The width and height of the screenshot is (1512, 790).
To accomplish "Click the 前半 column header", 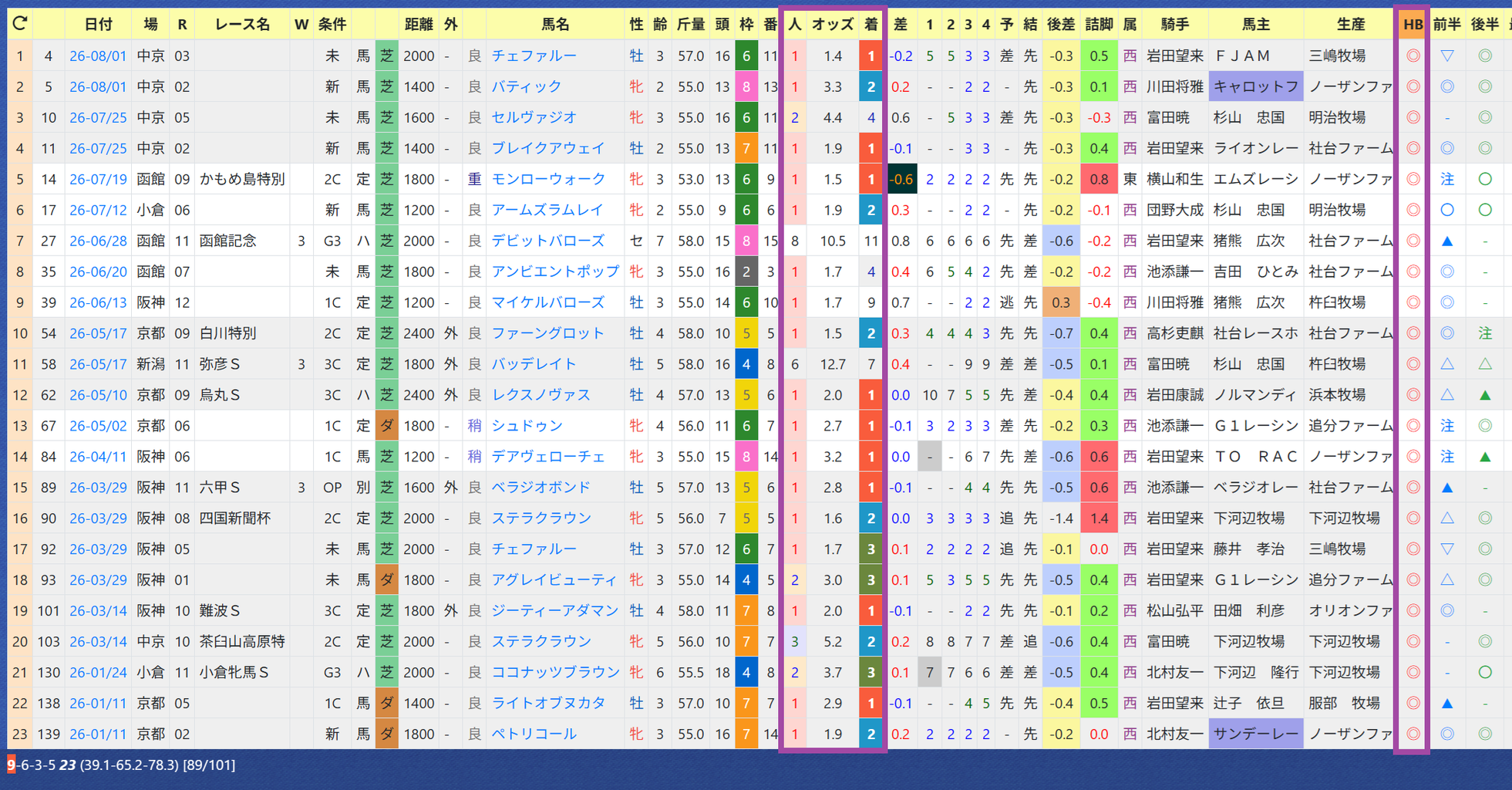I will [x=1447, y=25].
